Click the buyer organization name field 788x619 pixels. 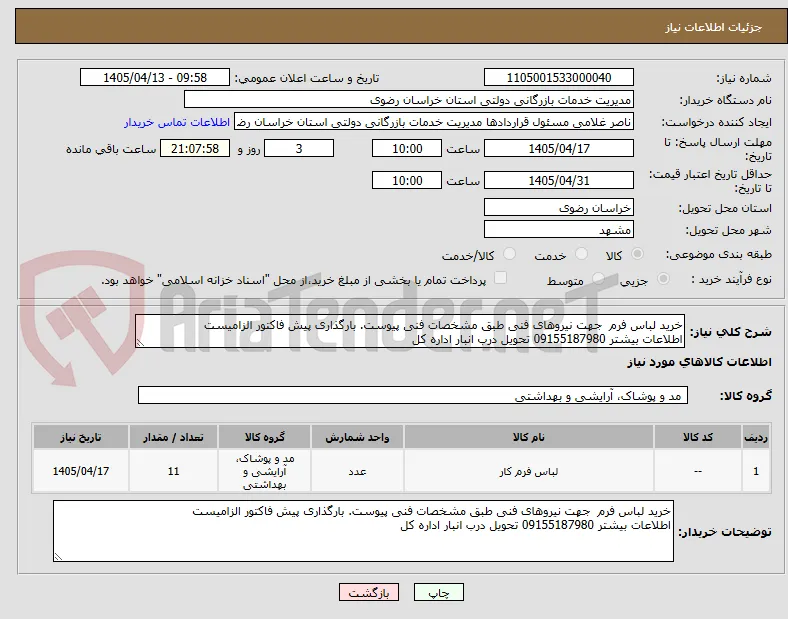point(409,99)
